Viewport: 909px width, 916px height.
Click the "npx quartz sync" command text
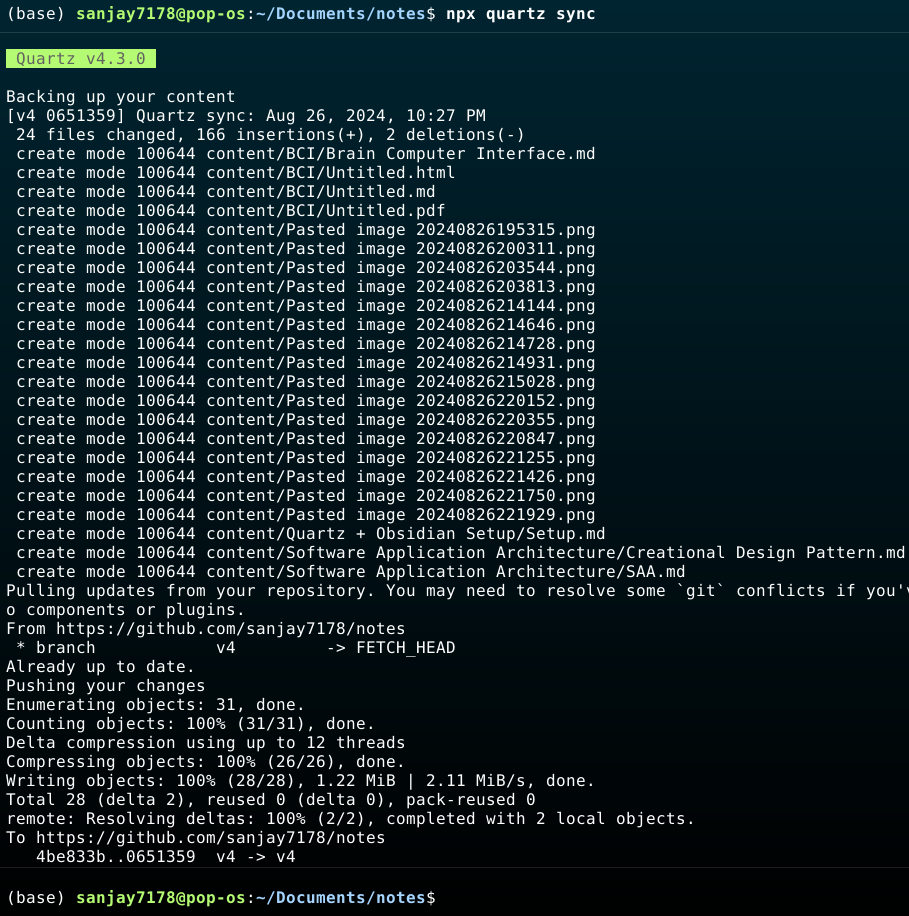(520, 14)
